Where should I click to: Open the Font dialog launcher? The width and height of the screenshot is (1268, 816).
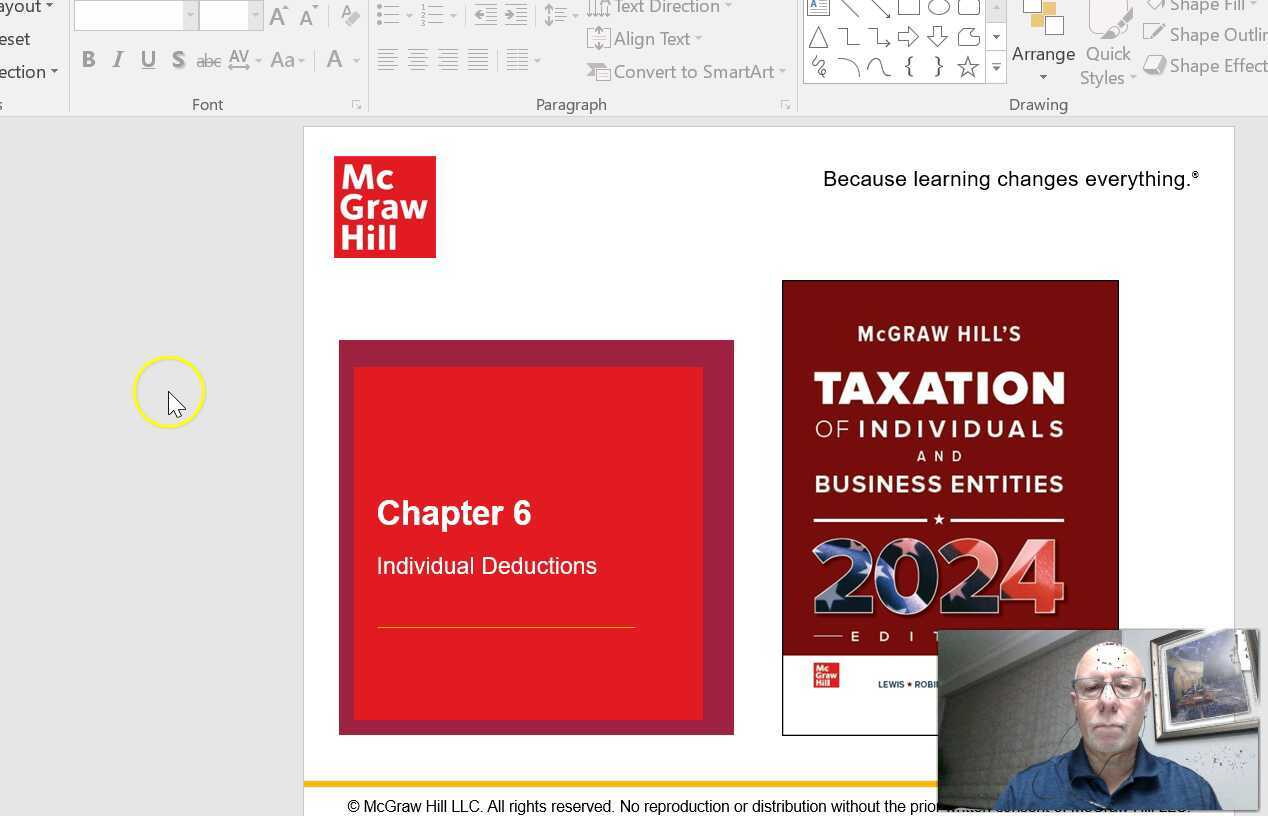coord(356,105)
